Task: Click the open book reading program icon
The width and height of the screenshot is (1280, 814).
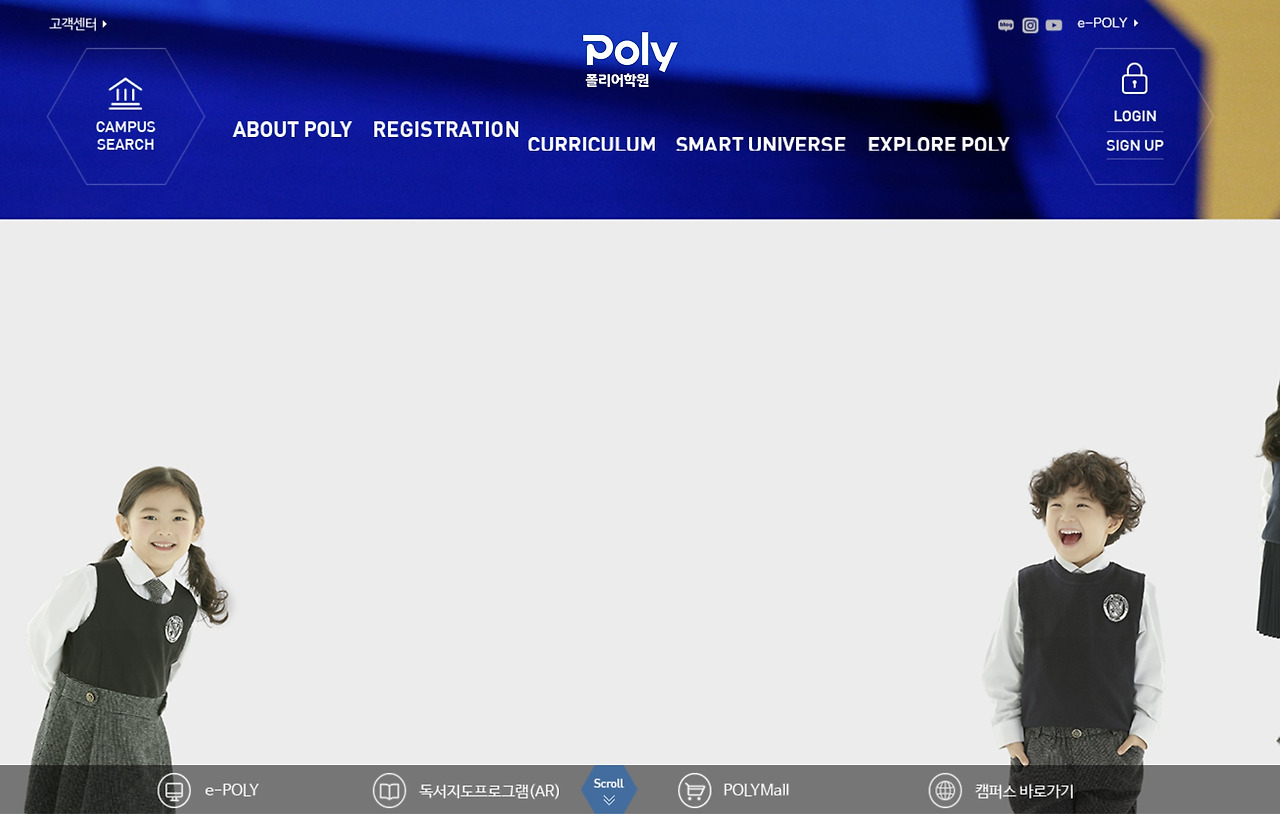Action: click(389, 790)
